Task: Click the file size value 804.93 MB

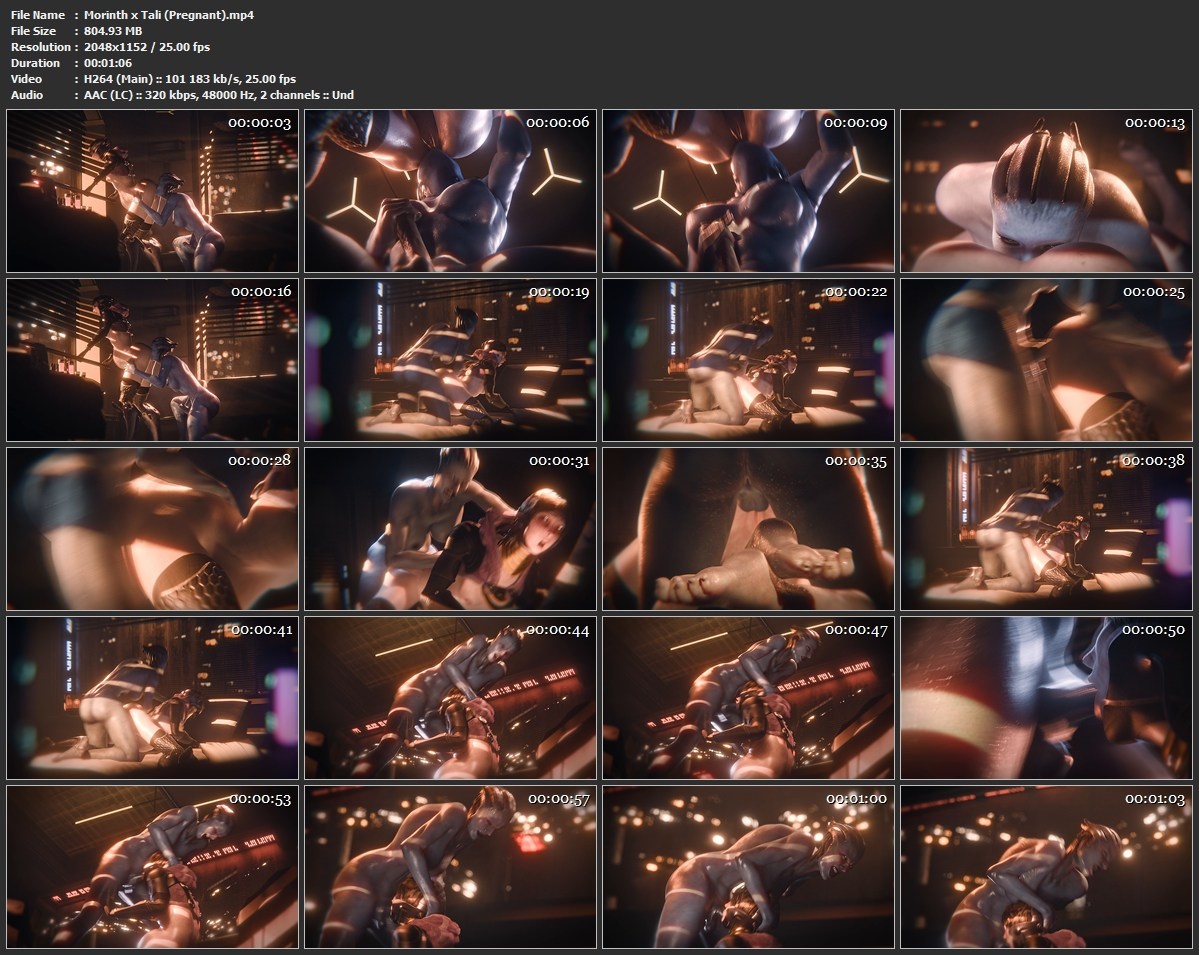Action: (x=113, y=31)
